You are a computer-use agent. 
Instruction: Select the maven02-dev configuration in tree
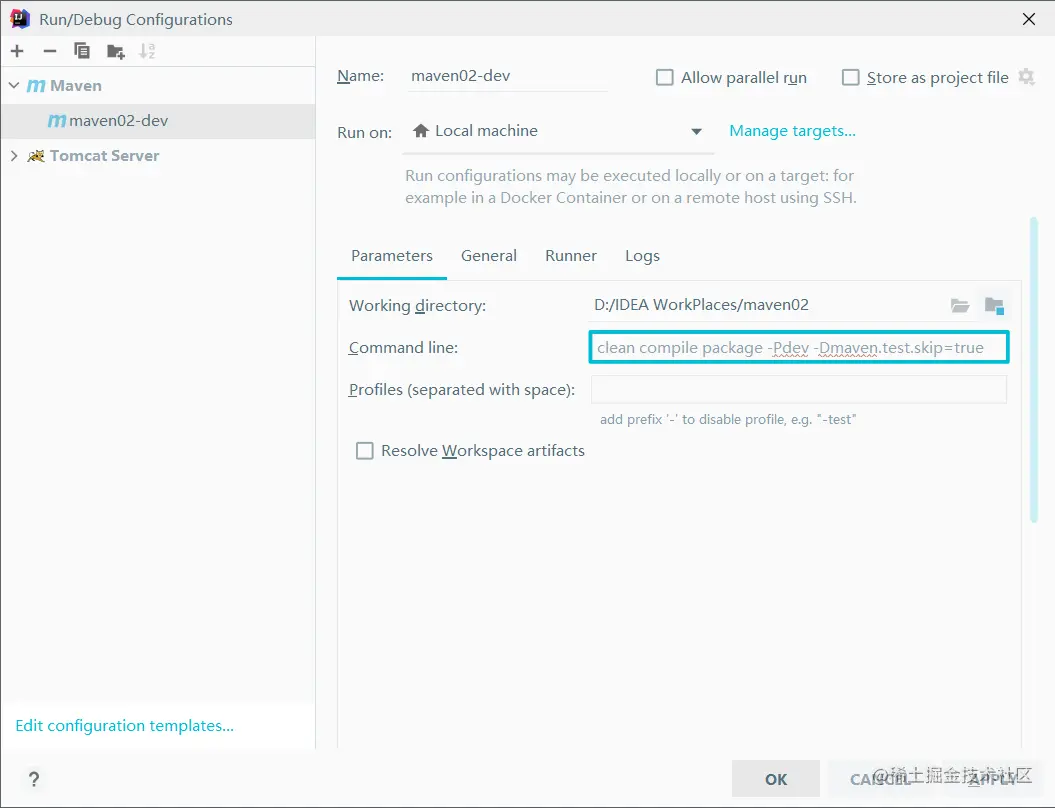pos(158,121)
